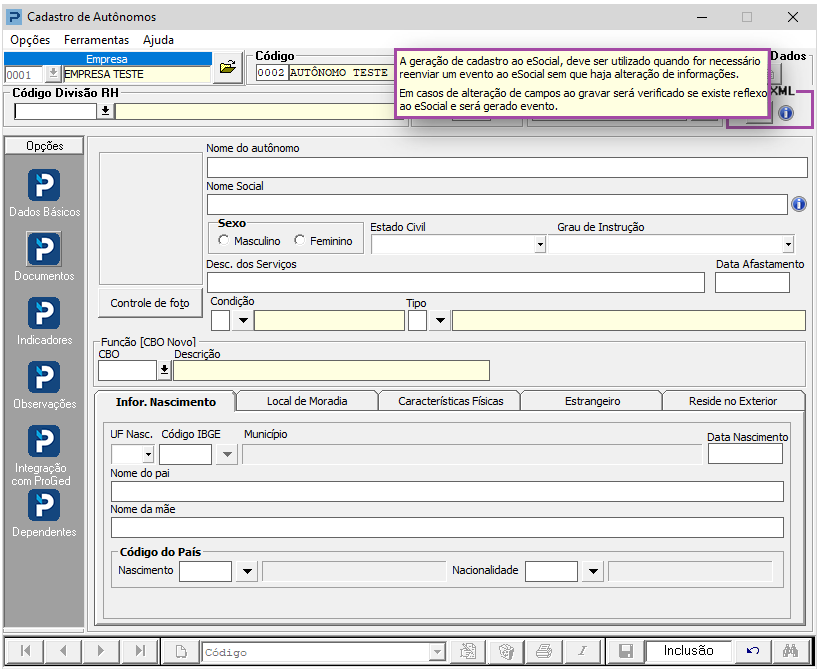Click the EMPRESA TESTE name field

point(137,74)
